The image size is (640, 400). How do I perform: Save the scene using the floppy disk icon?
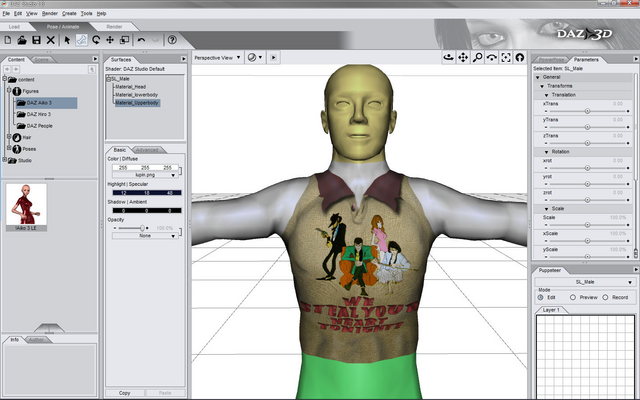(x=36, y=40)
